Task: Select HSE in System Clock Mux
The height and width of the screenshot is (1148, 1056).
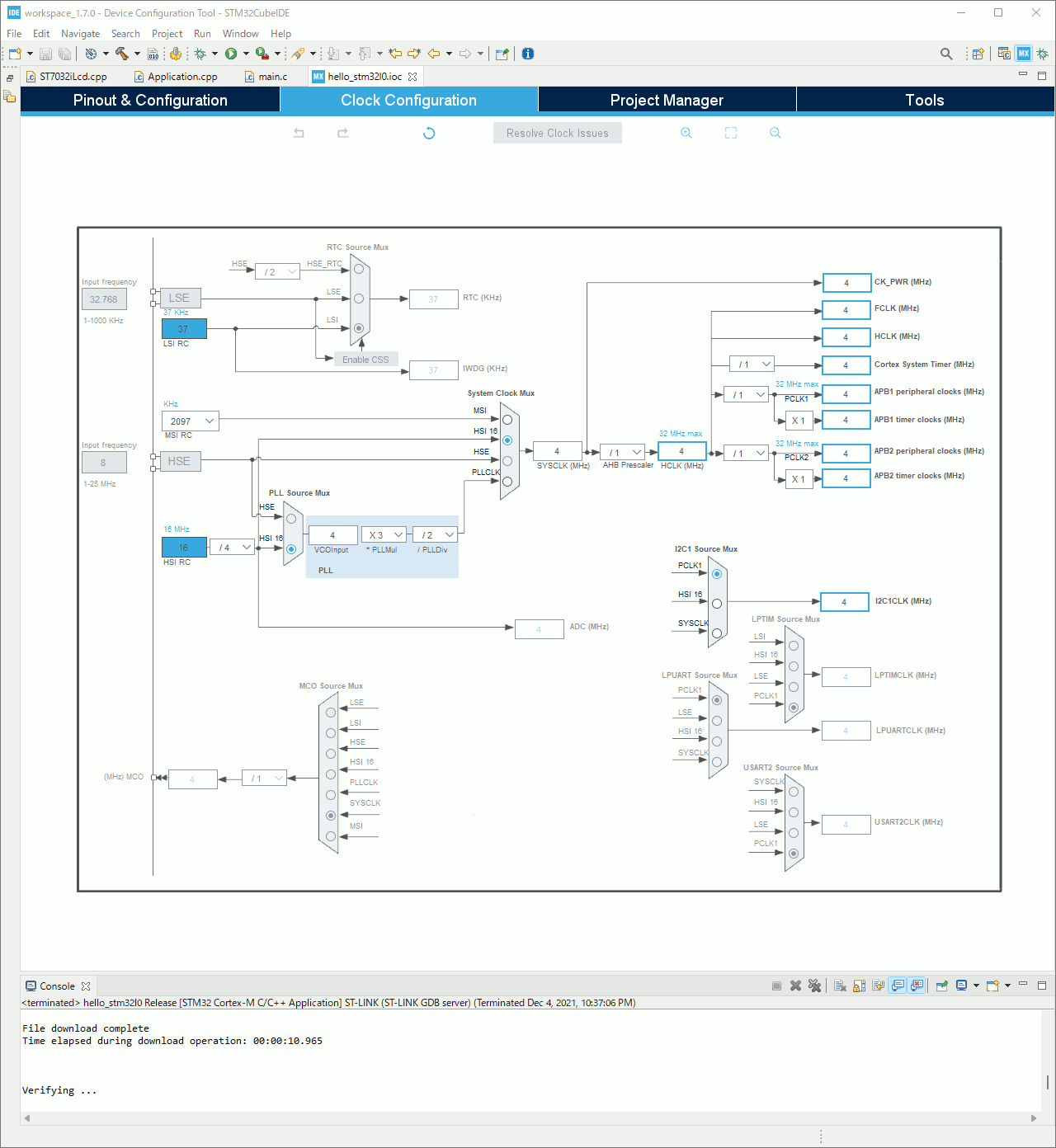Action: (x=507, y=461)
